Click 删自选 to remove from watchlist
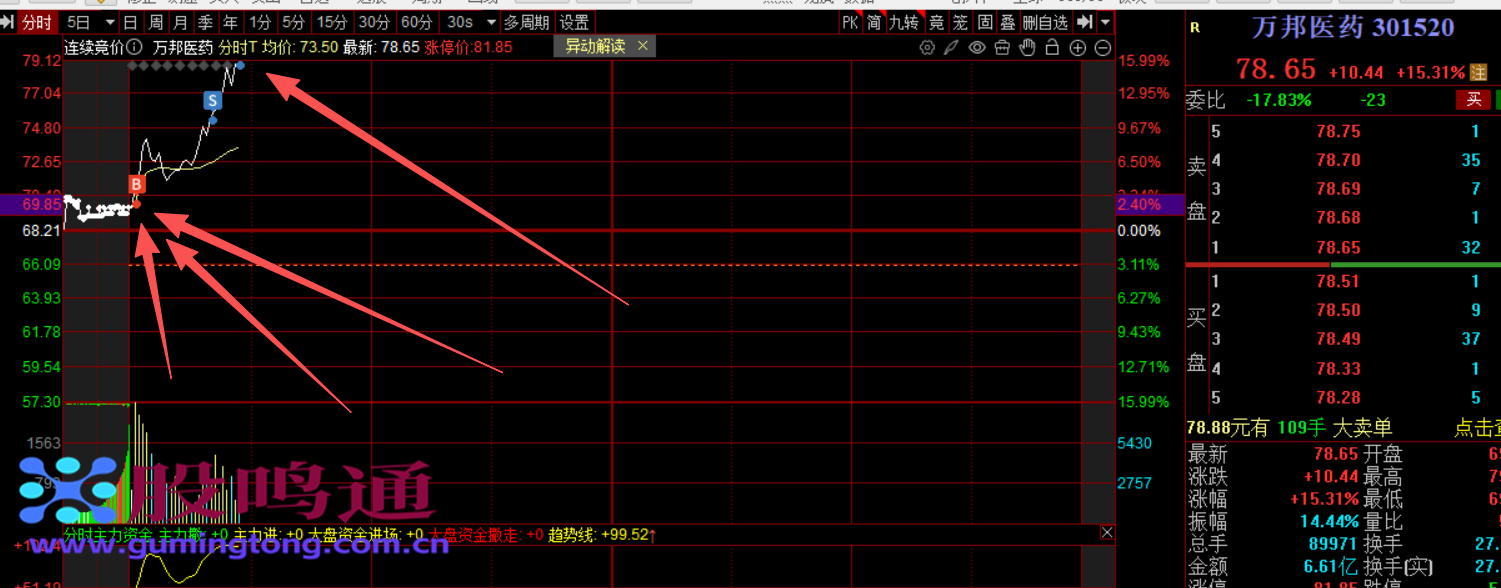Screen dimensions: 1501x588 pyautogui.click(x=1045, y=22)
